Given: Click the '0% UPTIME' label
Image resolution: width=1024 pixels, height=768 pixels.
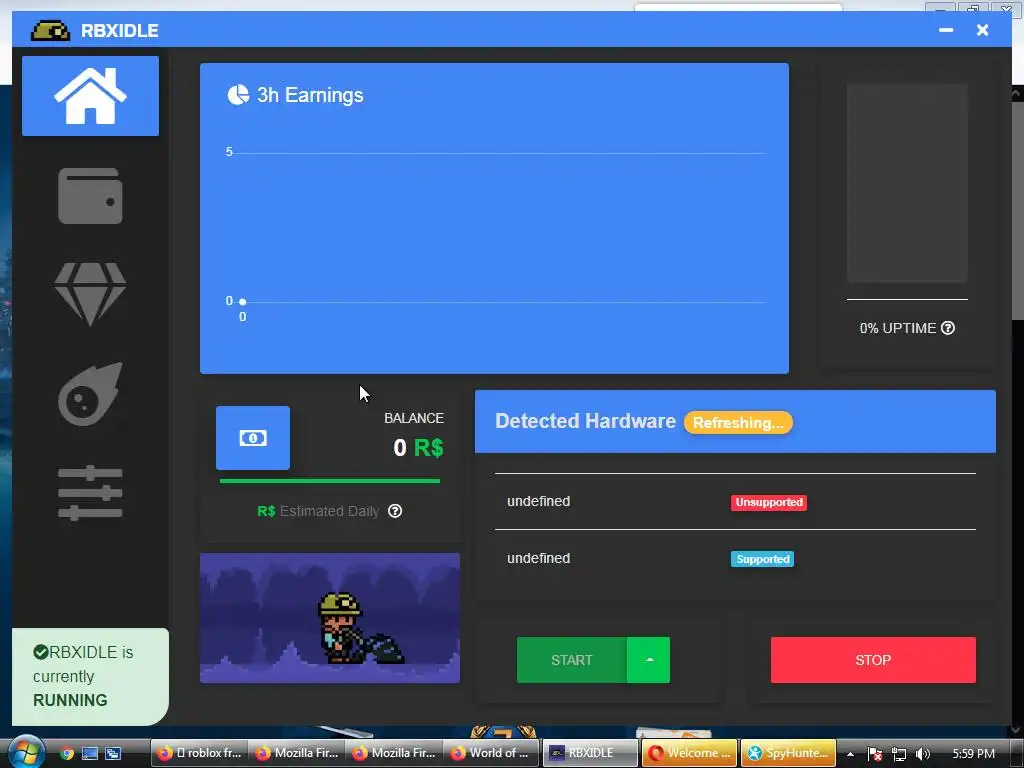Looking at the screenshot, I should click(x=897, y=328).
